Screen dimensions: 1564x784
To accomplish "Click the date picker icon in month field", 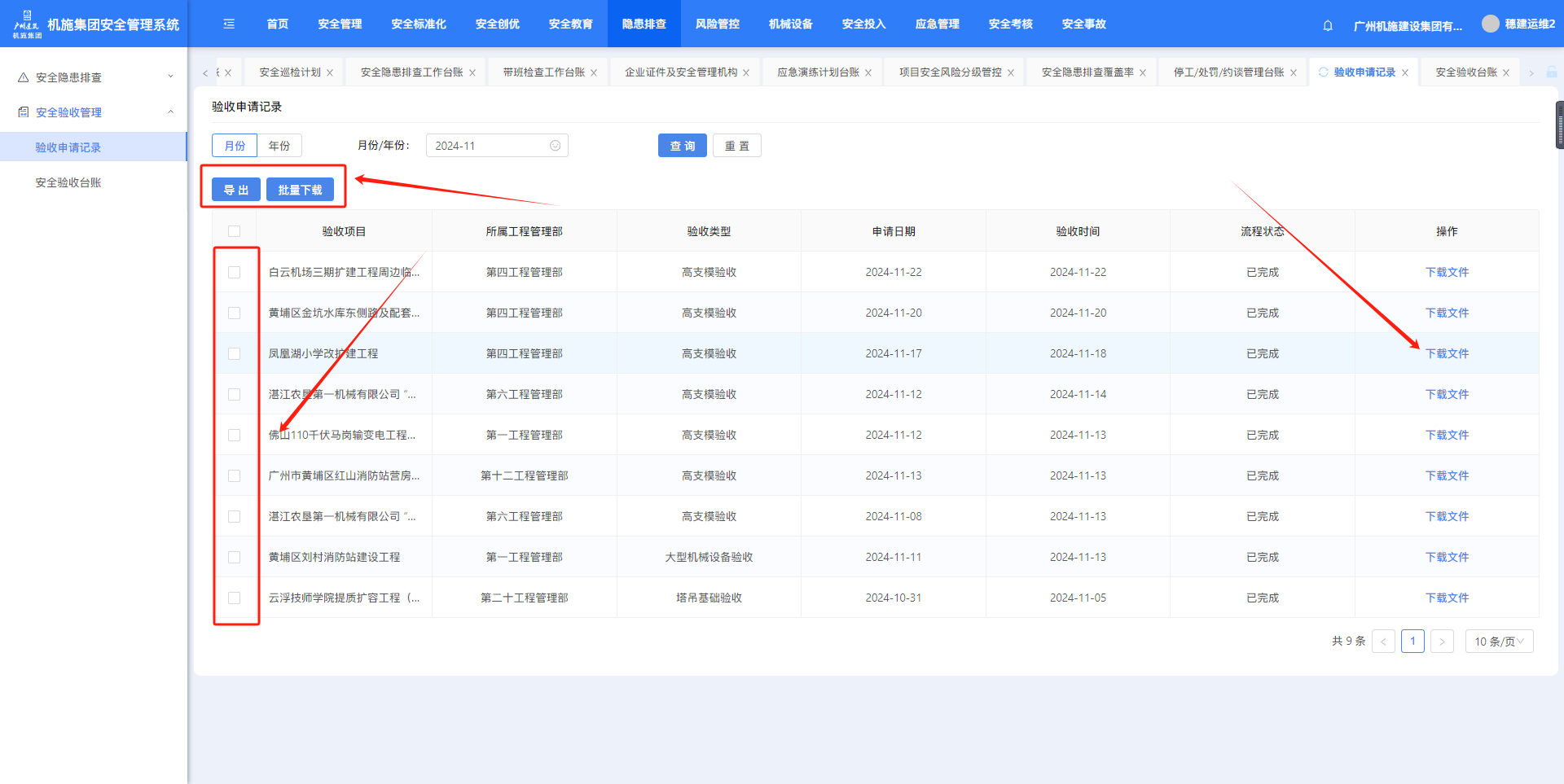I will tap(555, 146).
